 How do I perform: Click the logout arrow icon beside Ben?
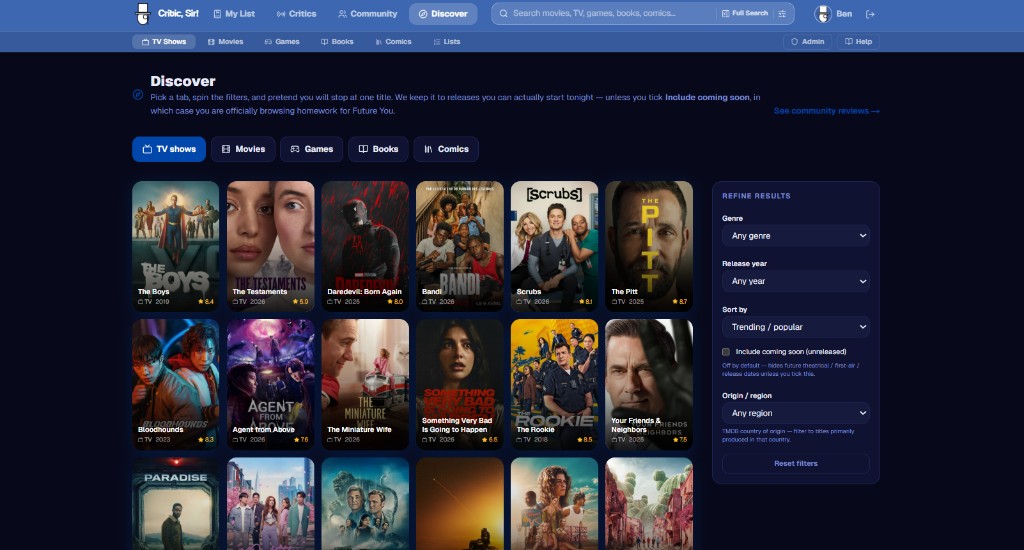pyautogui.click(x=870, y=14)
